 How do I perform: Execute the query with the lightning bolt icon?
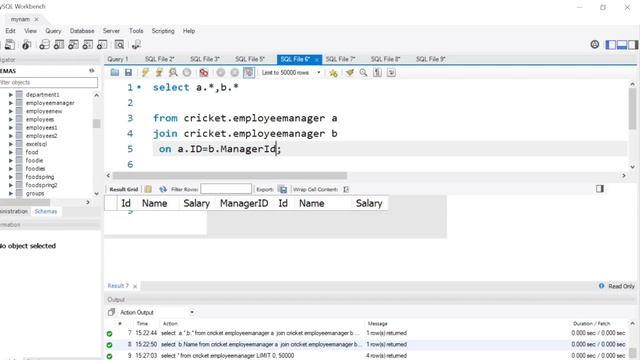pyautogui.click(x=145, y=73)
